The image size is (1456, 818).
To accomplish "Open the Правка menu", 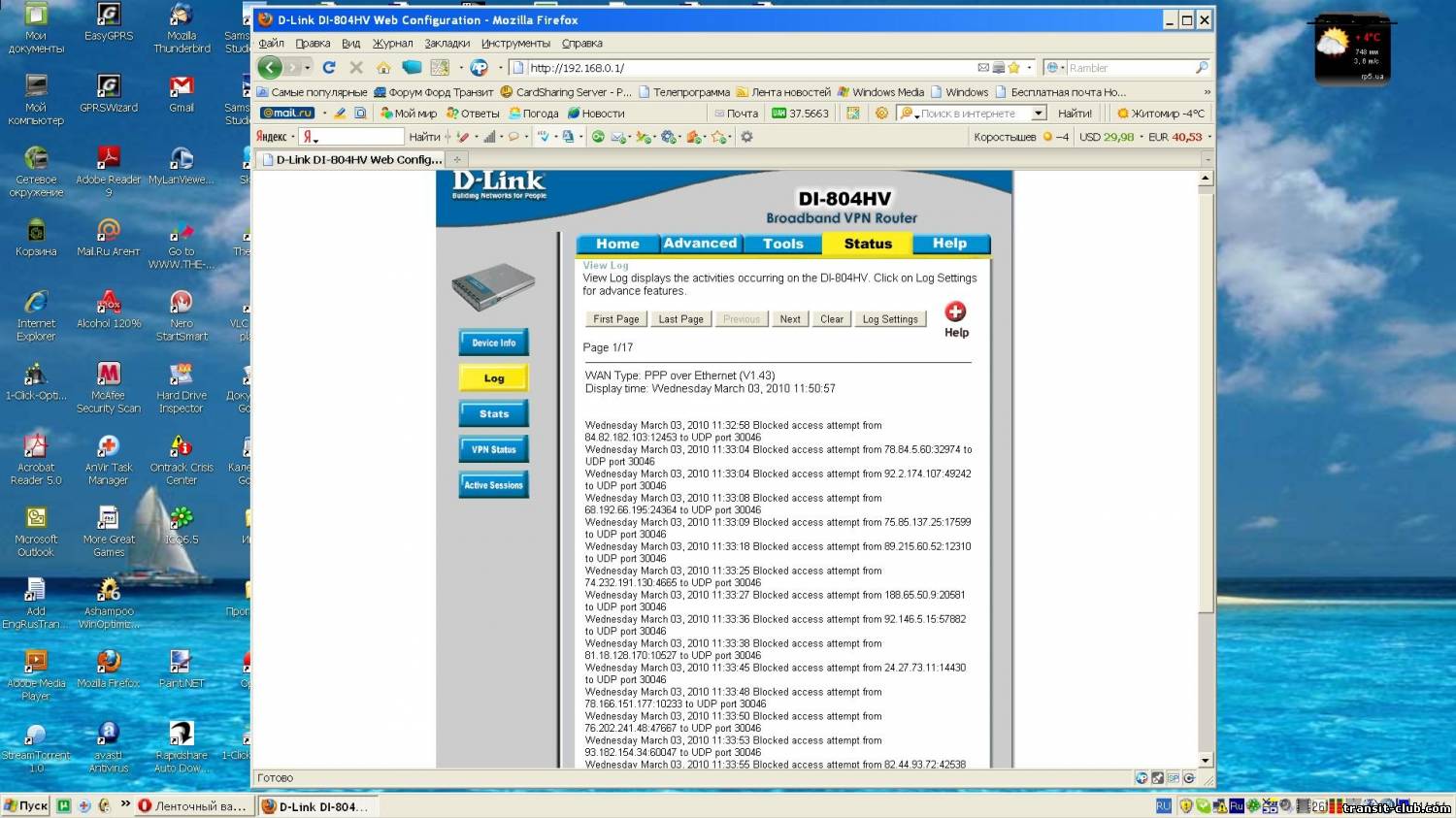I will (313, 43).
